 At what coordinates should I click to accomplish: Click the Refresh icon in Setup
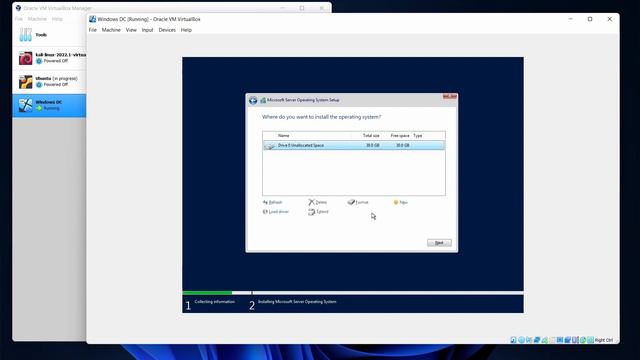265,202
